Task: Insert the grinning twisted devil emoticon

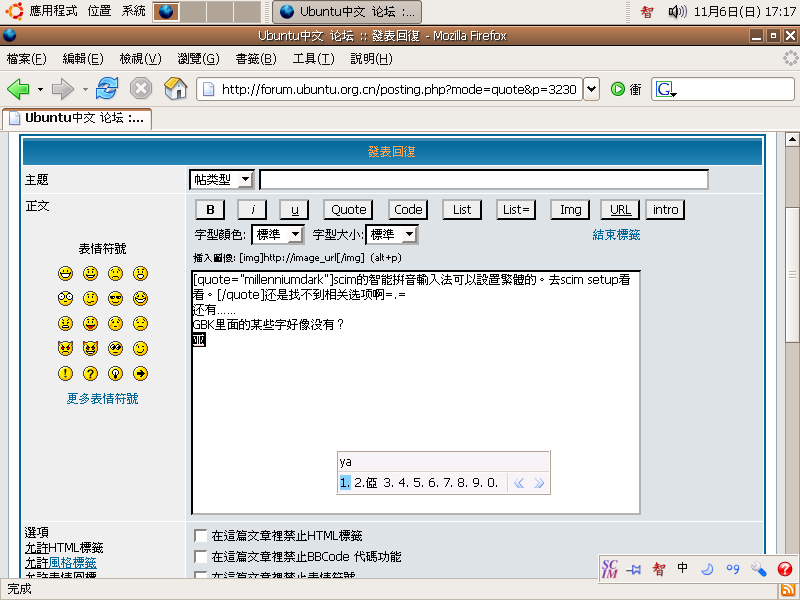Action: coord(90,348)
